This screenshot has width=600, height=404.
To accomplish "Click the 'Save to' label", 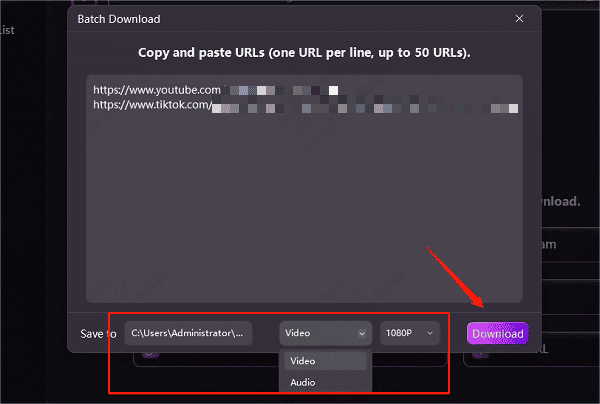I will 98,333.
